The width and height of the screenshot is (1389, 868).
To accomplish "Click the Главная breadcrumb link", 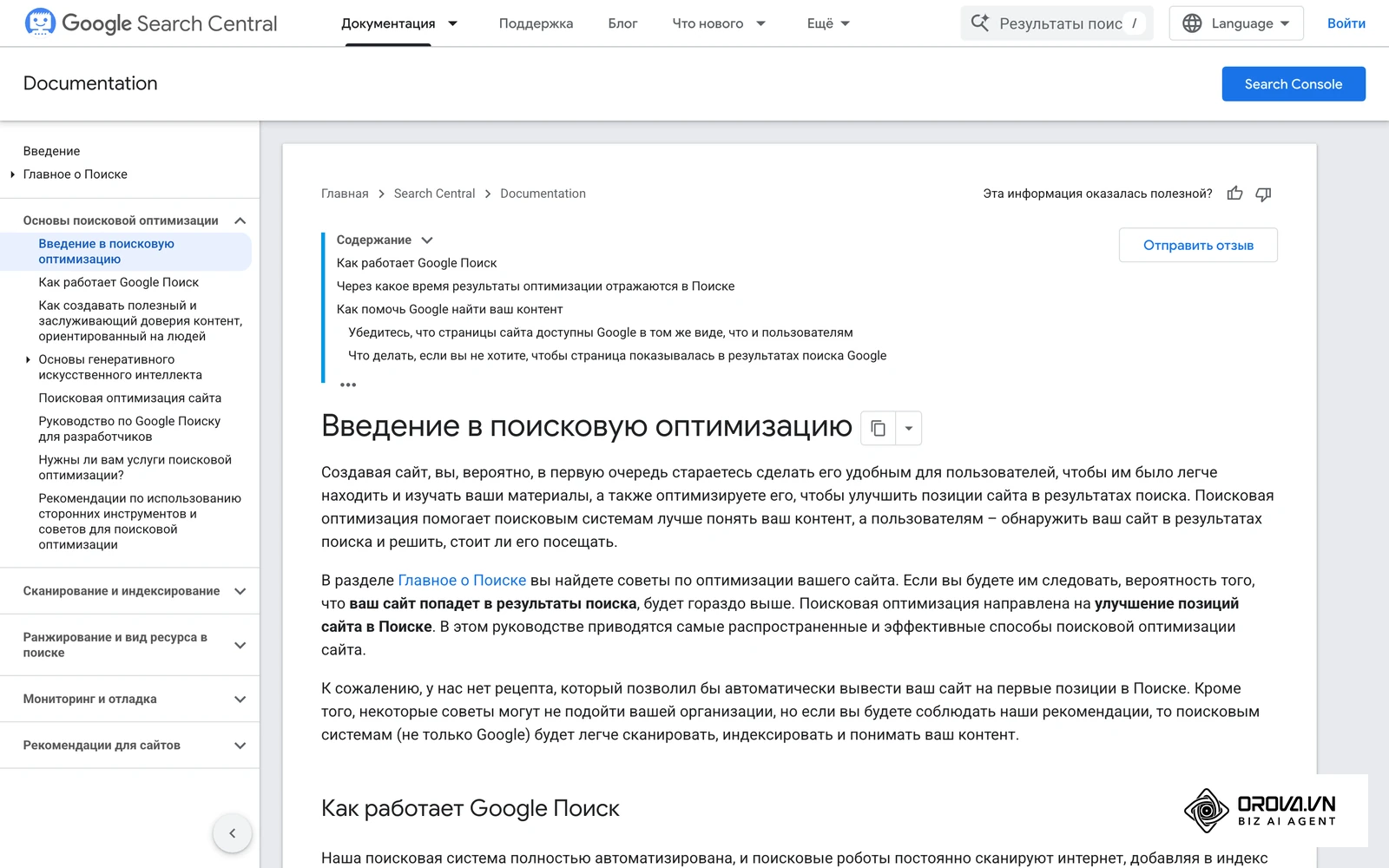I will (345, 194).
